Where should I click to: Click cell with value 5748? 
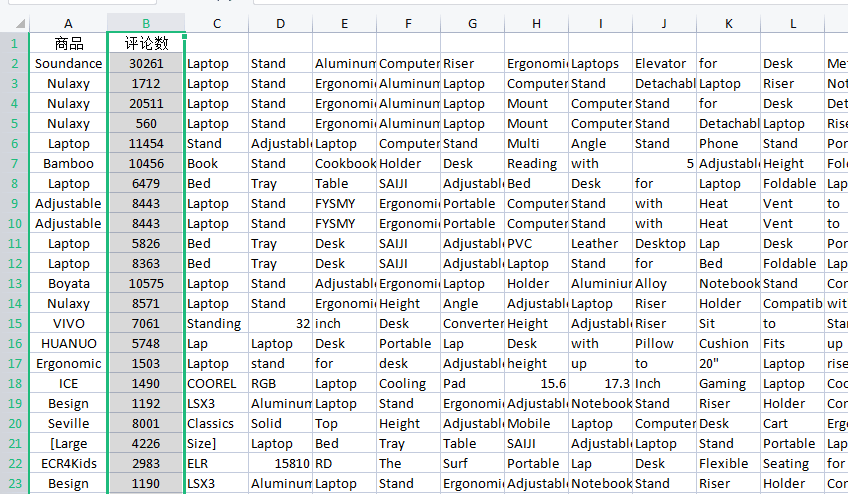point(146,344)
